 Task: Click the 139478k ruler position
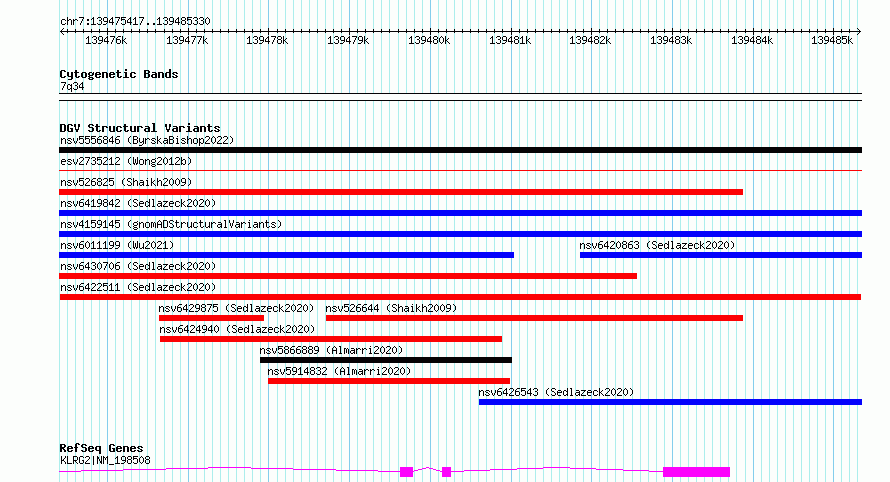(x=267, y=40)
